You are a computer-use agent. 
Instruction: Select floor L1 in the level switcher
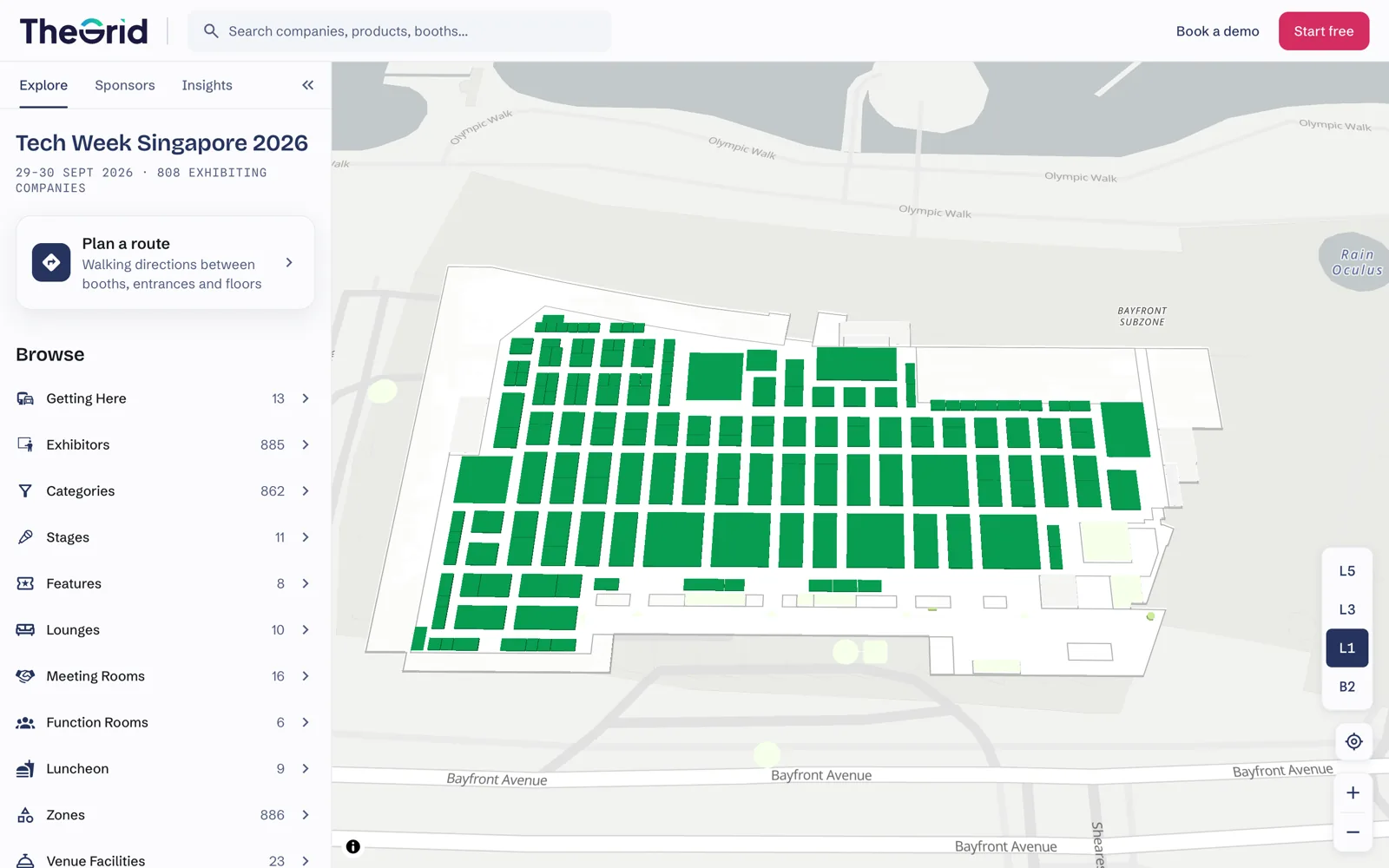coord(1346,648)
